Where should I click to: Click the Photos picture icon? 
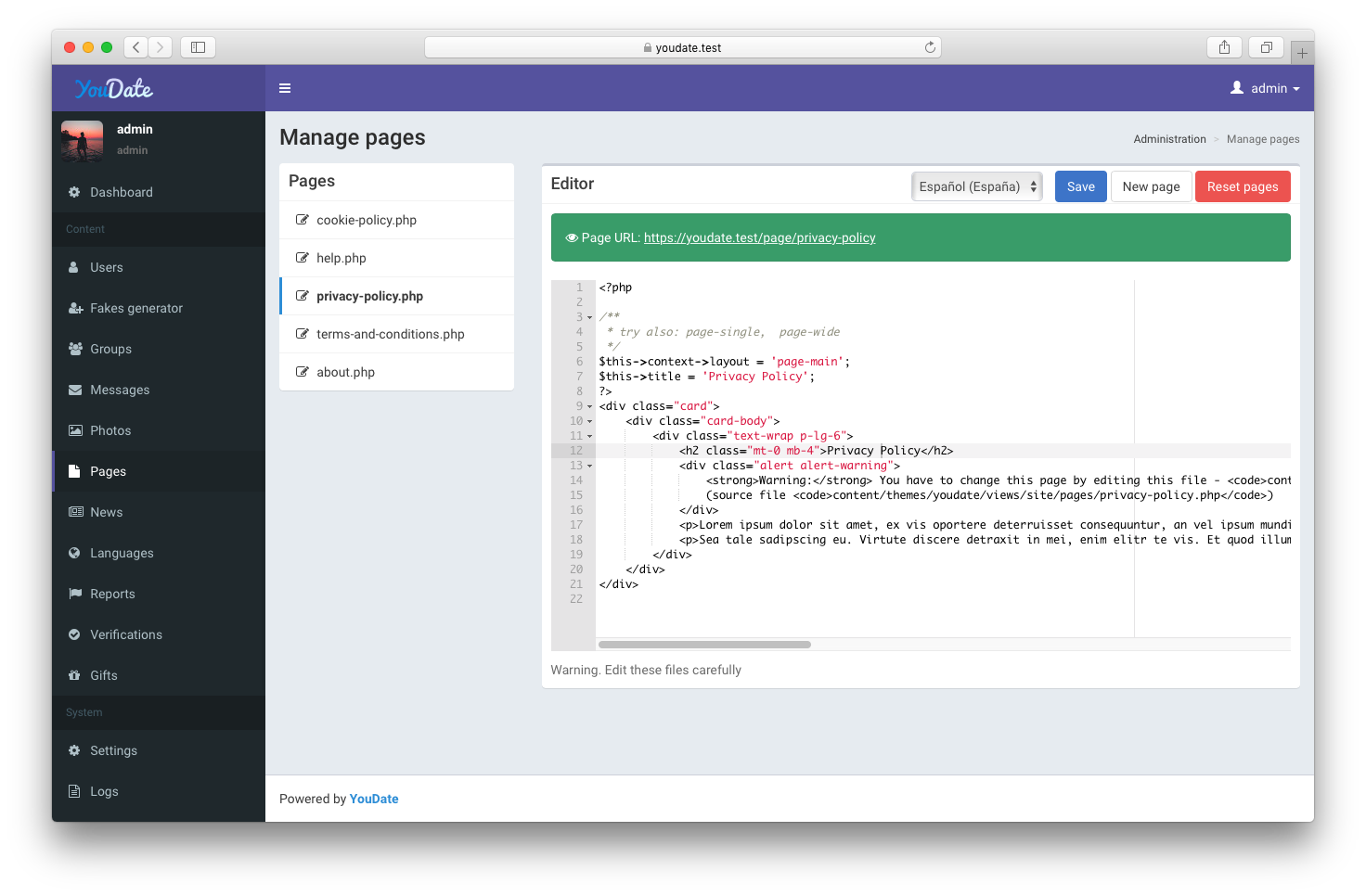pyautogui.click(x=75, y=430)
